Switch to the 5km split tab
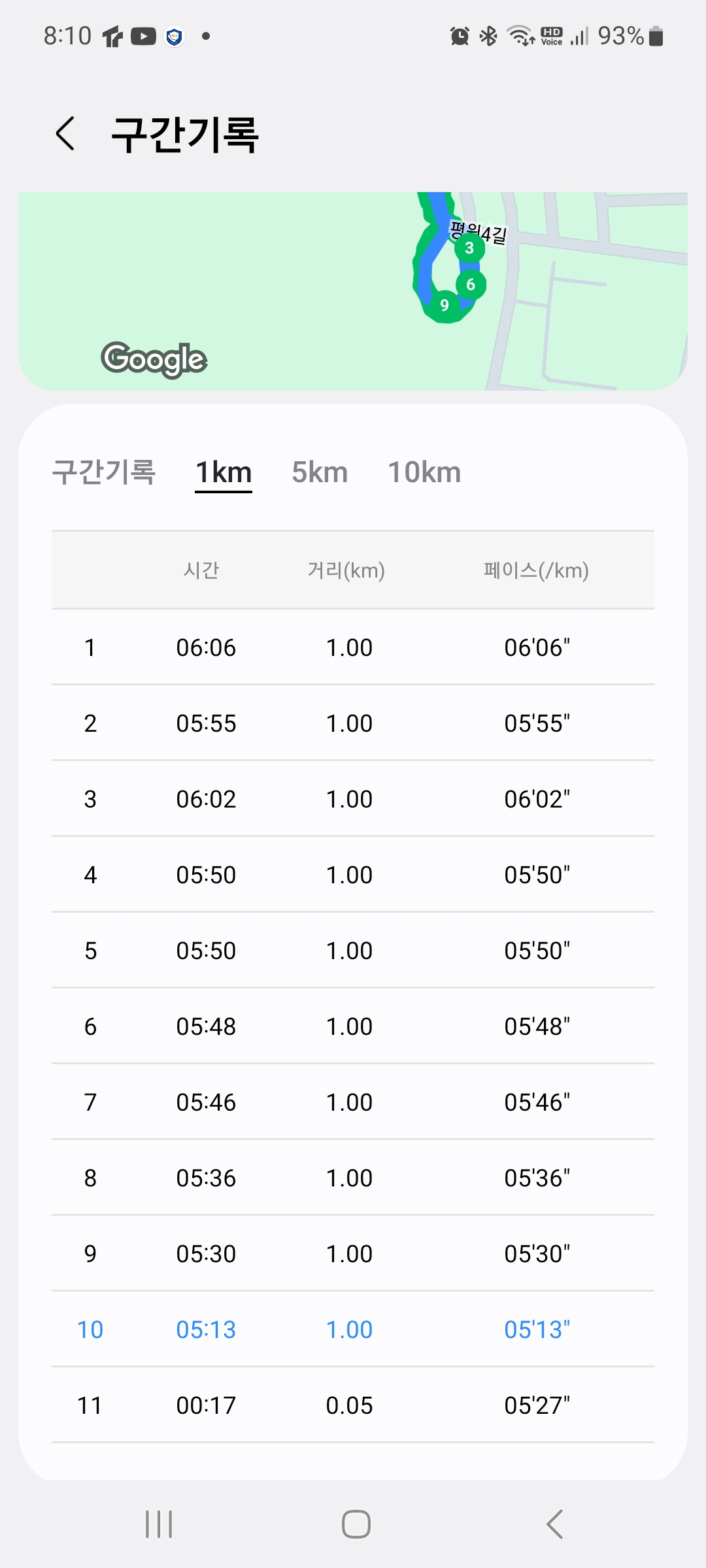Image resolution: width=706 pixels, height=1568 pixels. tap(320, 472)
